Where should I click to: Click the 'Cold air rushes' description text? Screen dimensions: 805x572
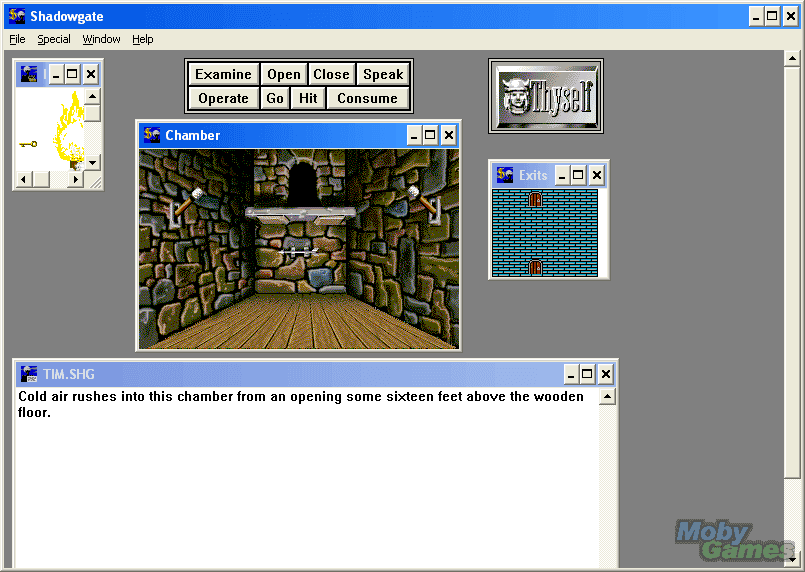pyautogui.click(x=301, y=404)
